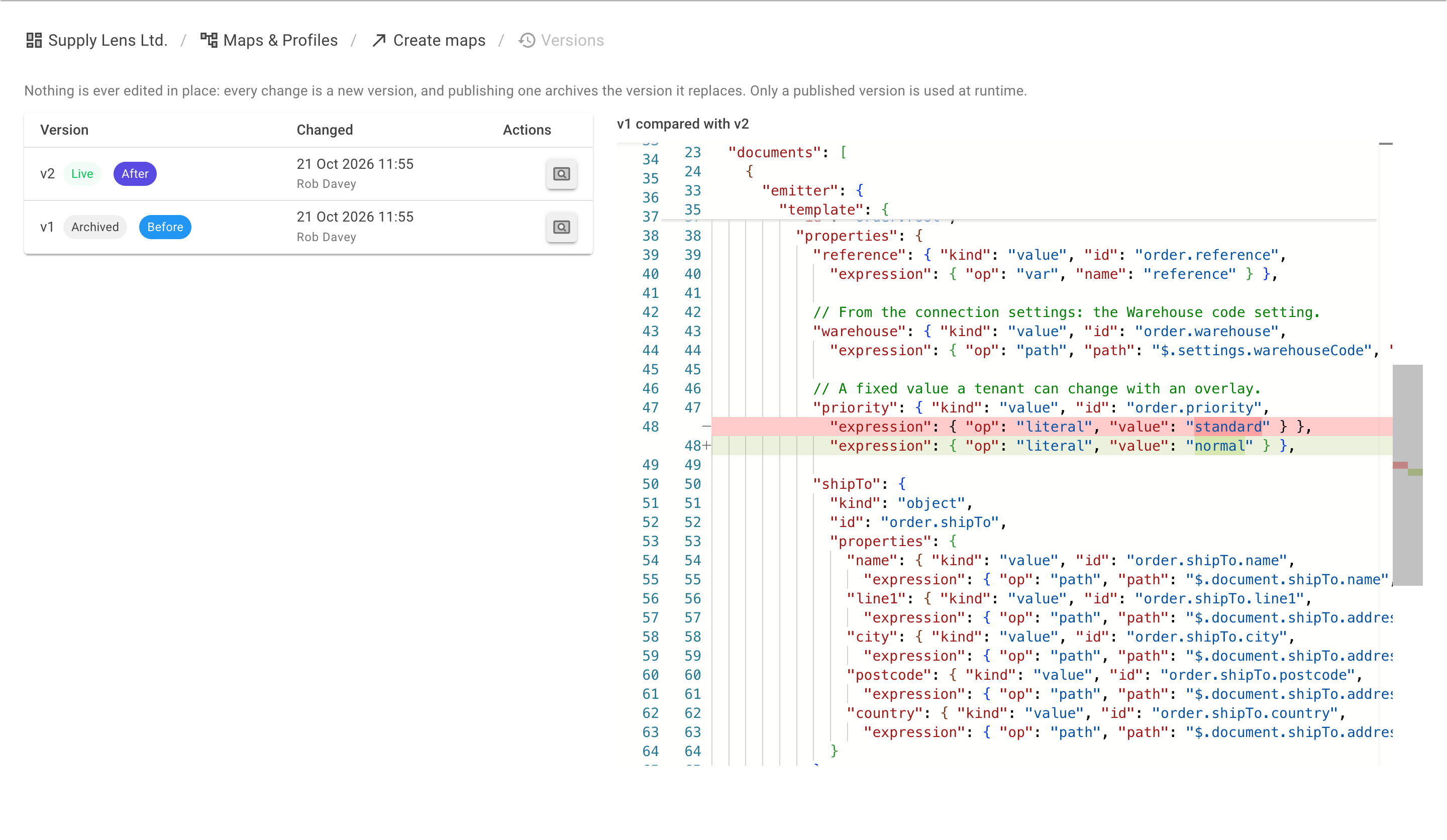Click the dashboard grid icon beside Supply Lens
Screen dimensions: 1447x840
click(34, 40)
